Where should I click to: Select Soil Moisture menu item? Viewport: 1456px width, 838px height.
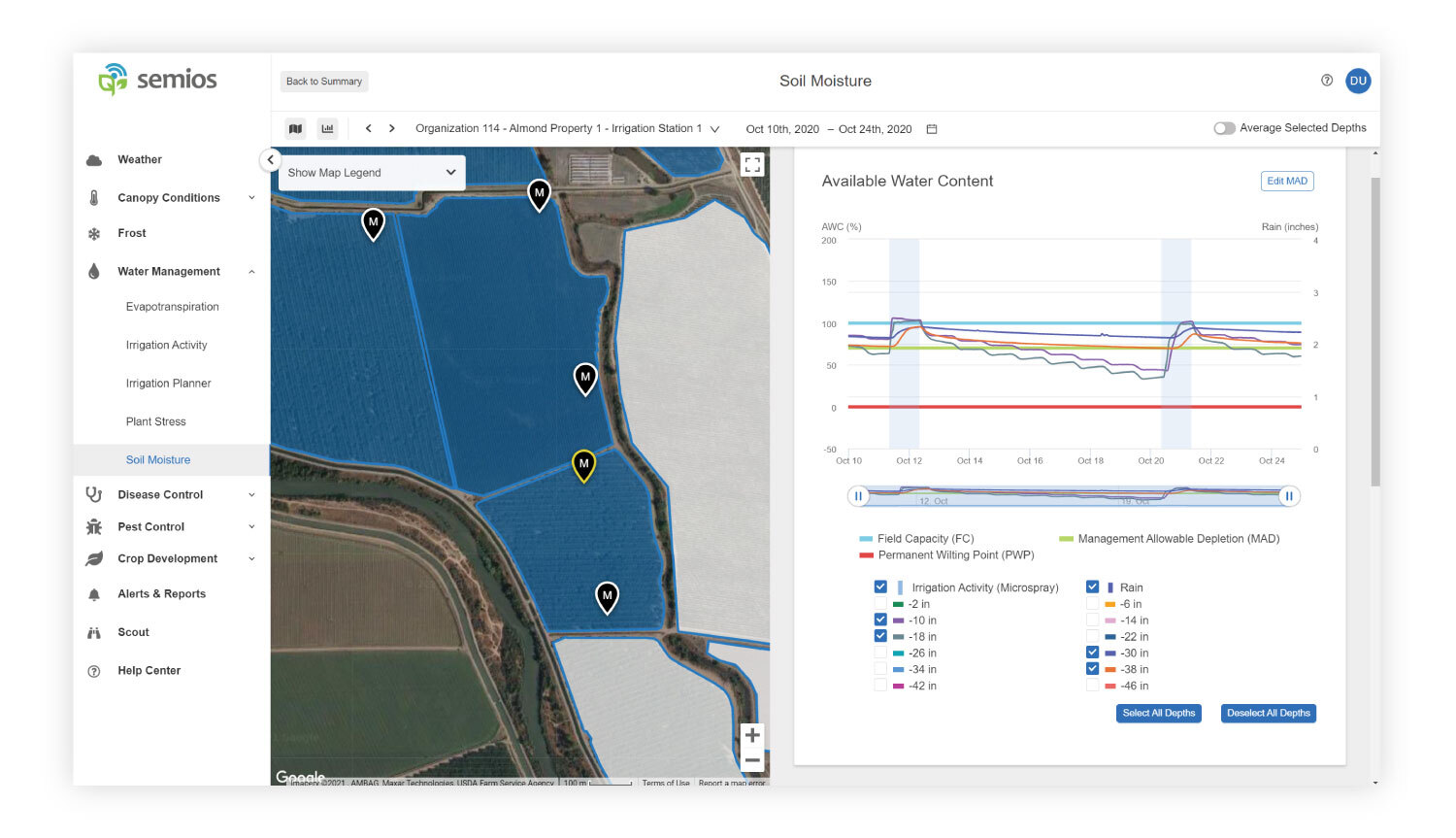click(172, 460)
